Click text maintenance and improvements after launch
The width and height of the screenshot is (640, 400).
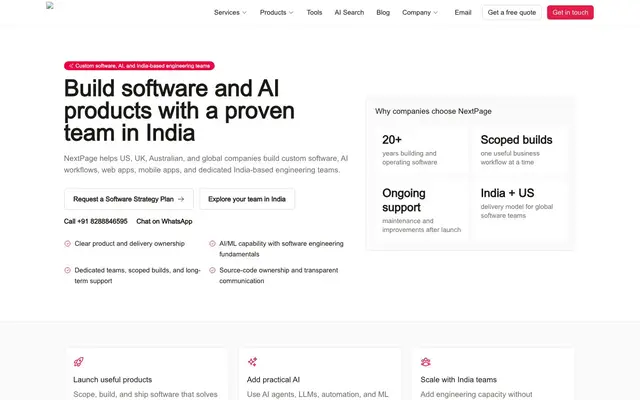pos(421,225)
